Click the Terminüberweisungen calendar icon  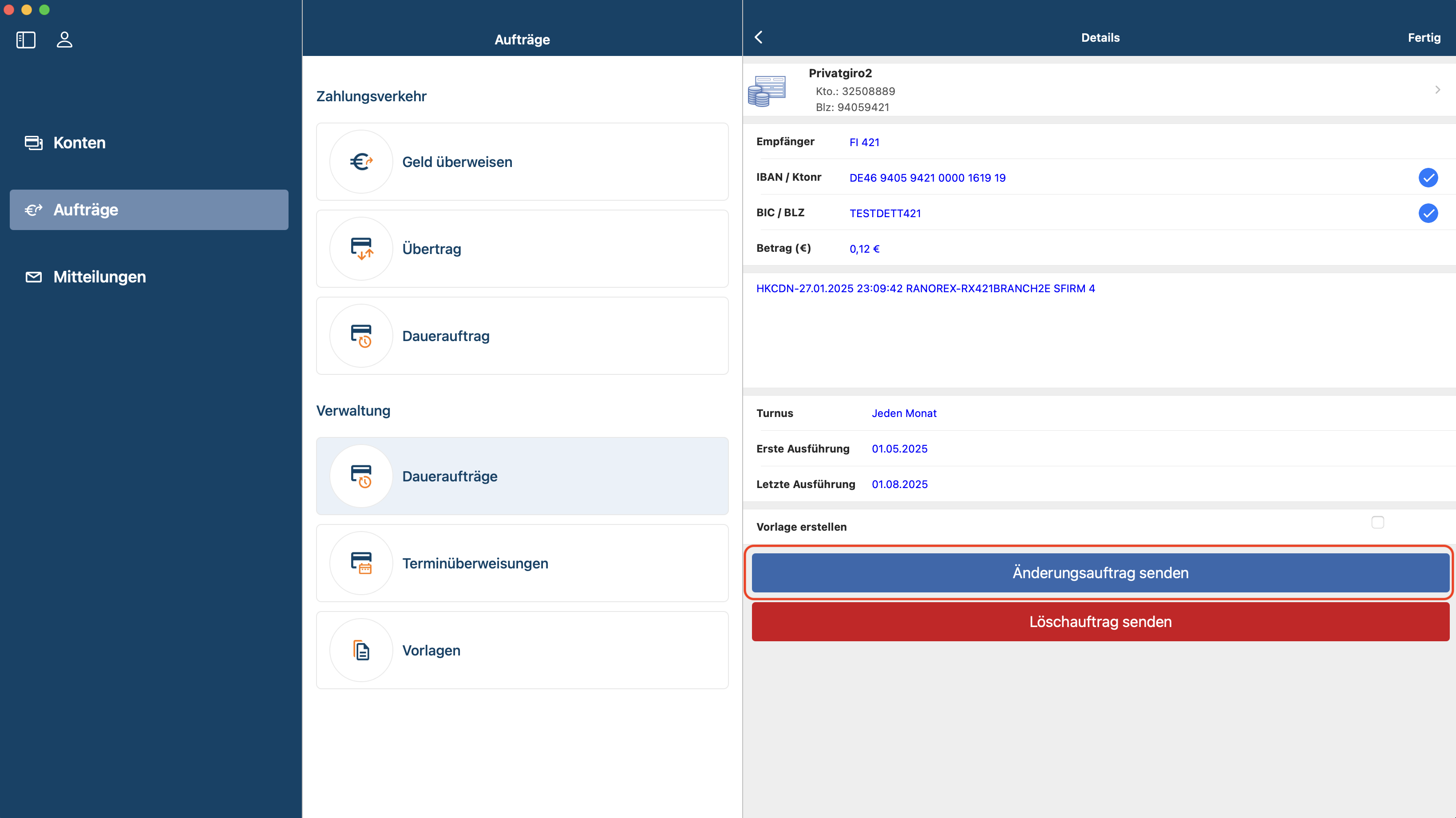coord(361,563)
